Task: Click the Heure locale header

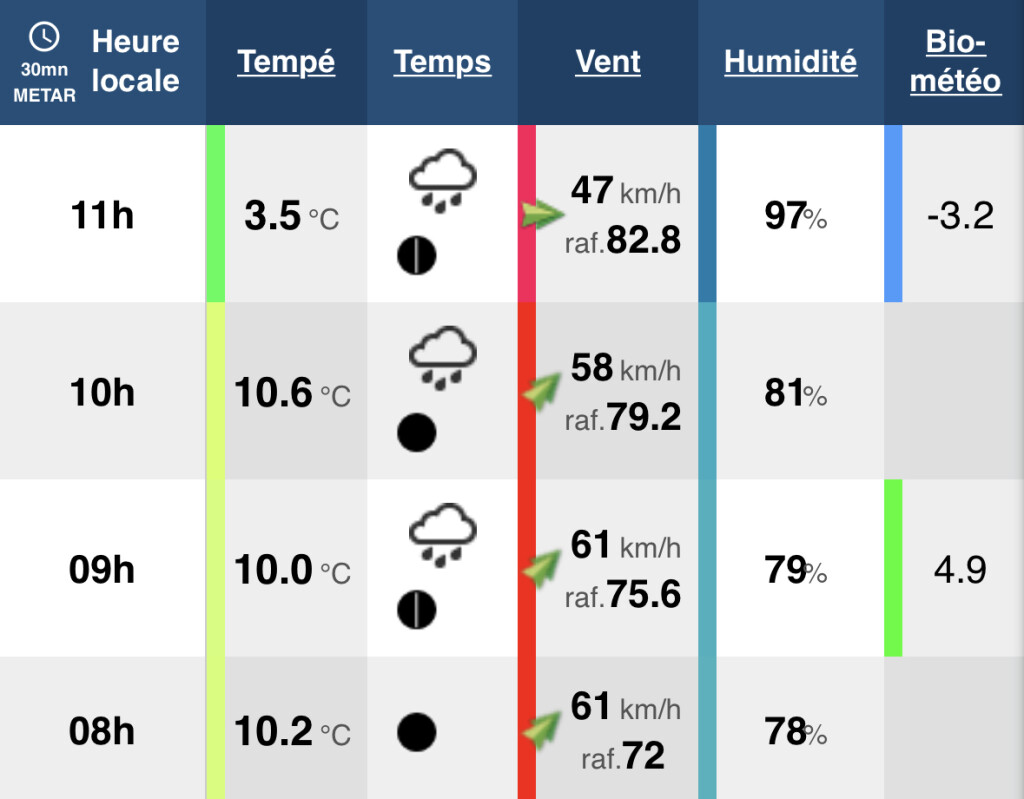Action: [x=135, y=61]
